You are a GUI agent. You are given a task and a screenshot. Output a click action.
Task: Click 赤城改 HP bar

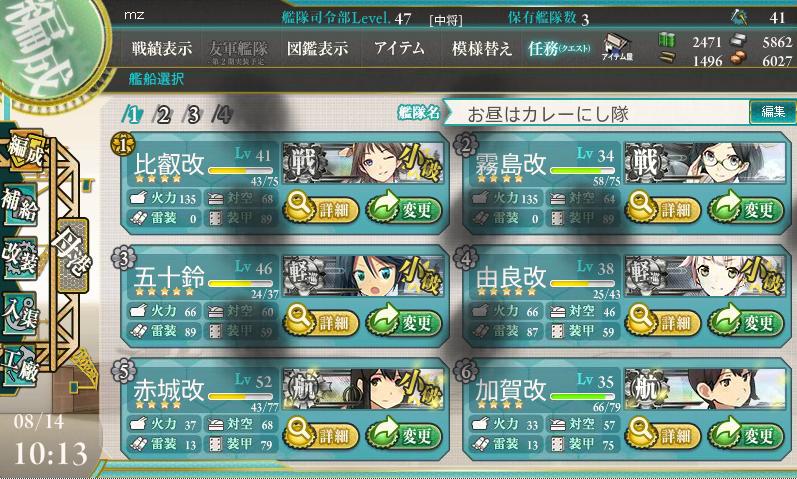coord(240,397)
